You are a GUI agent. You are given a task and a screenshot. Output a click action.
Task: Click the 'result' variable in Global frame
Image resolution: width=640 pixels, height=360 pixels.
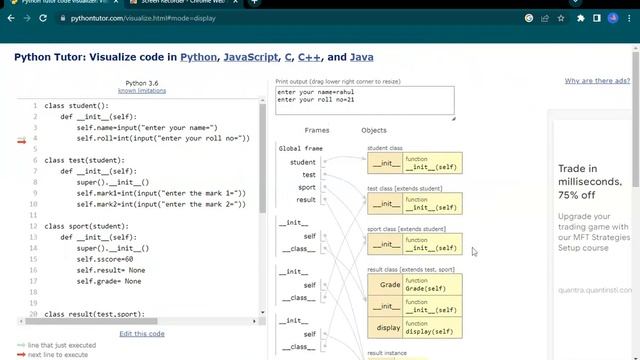pos(306,200)
